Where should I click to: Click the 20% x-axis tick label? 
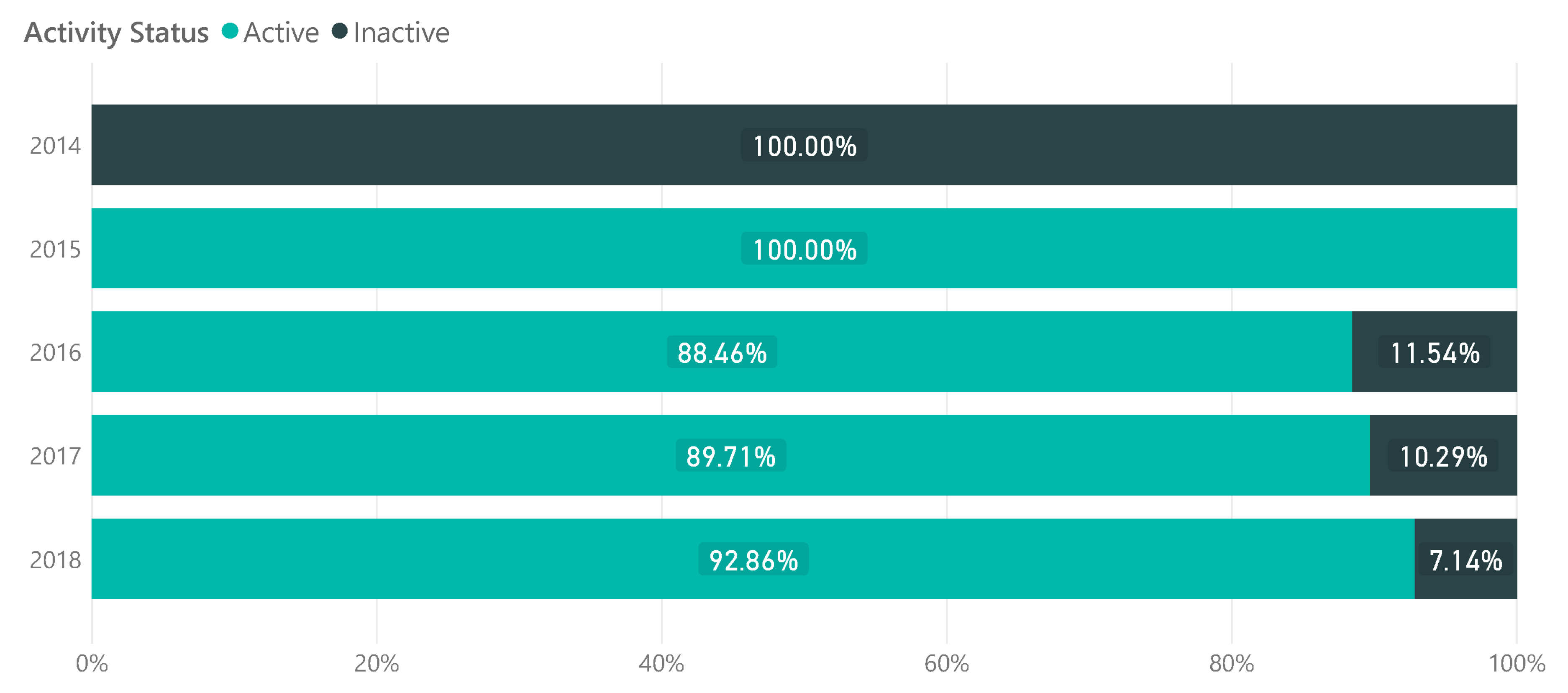coord(376,663)
